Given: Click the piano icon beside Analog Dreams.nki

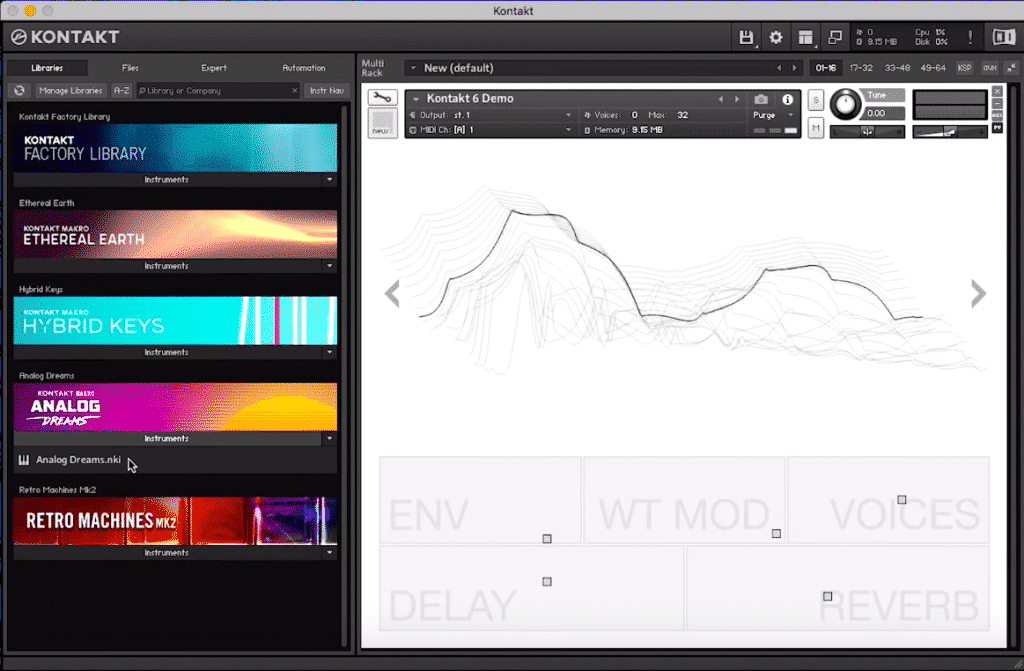Looking at the screenshot, I should click(x=24, y=460).
